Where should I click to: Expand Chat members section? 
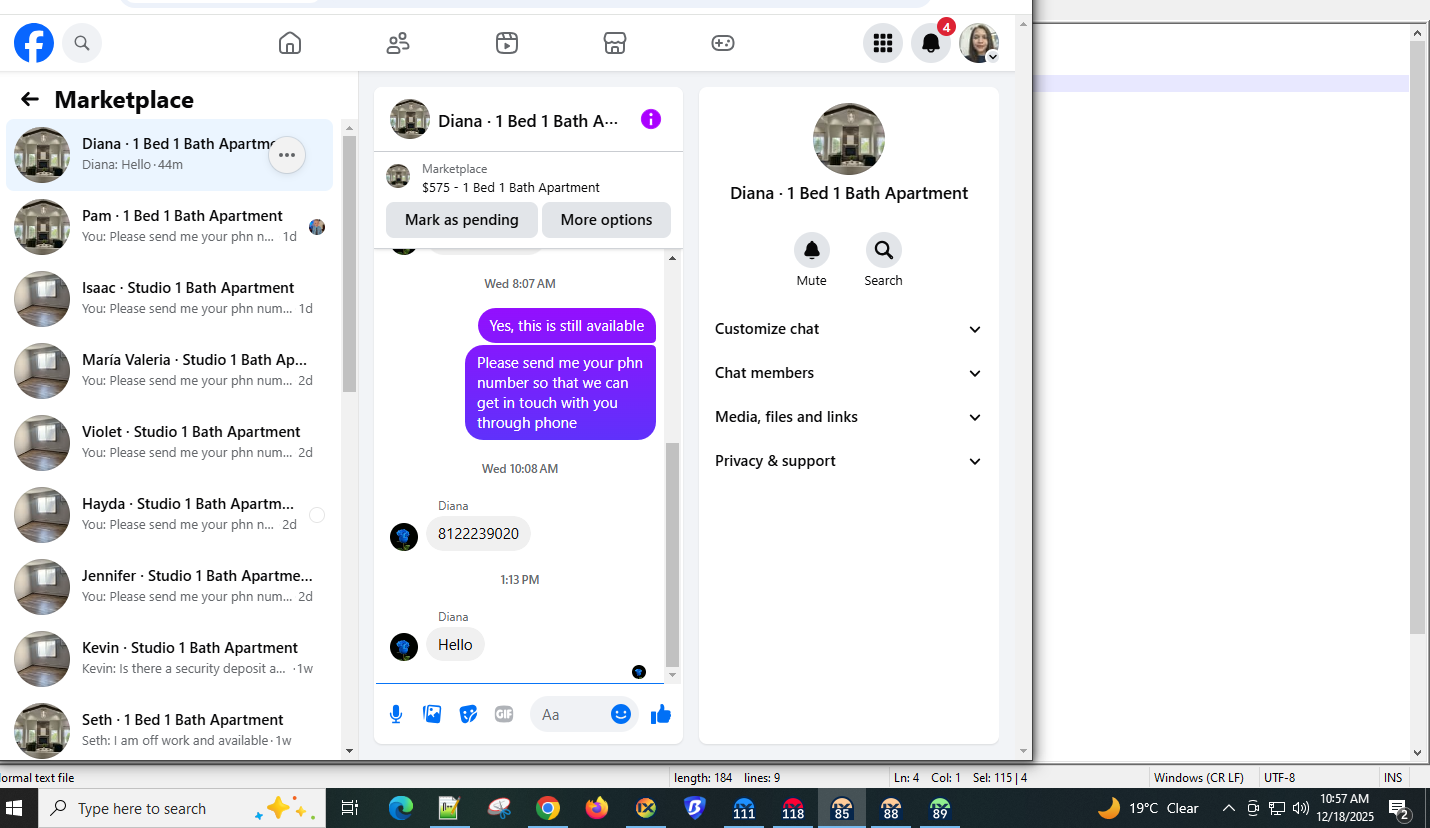coord(848,373)
